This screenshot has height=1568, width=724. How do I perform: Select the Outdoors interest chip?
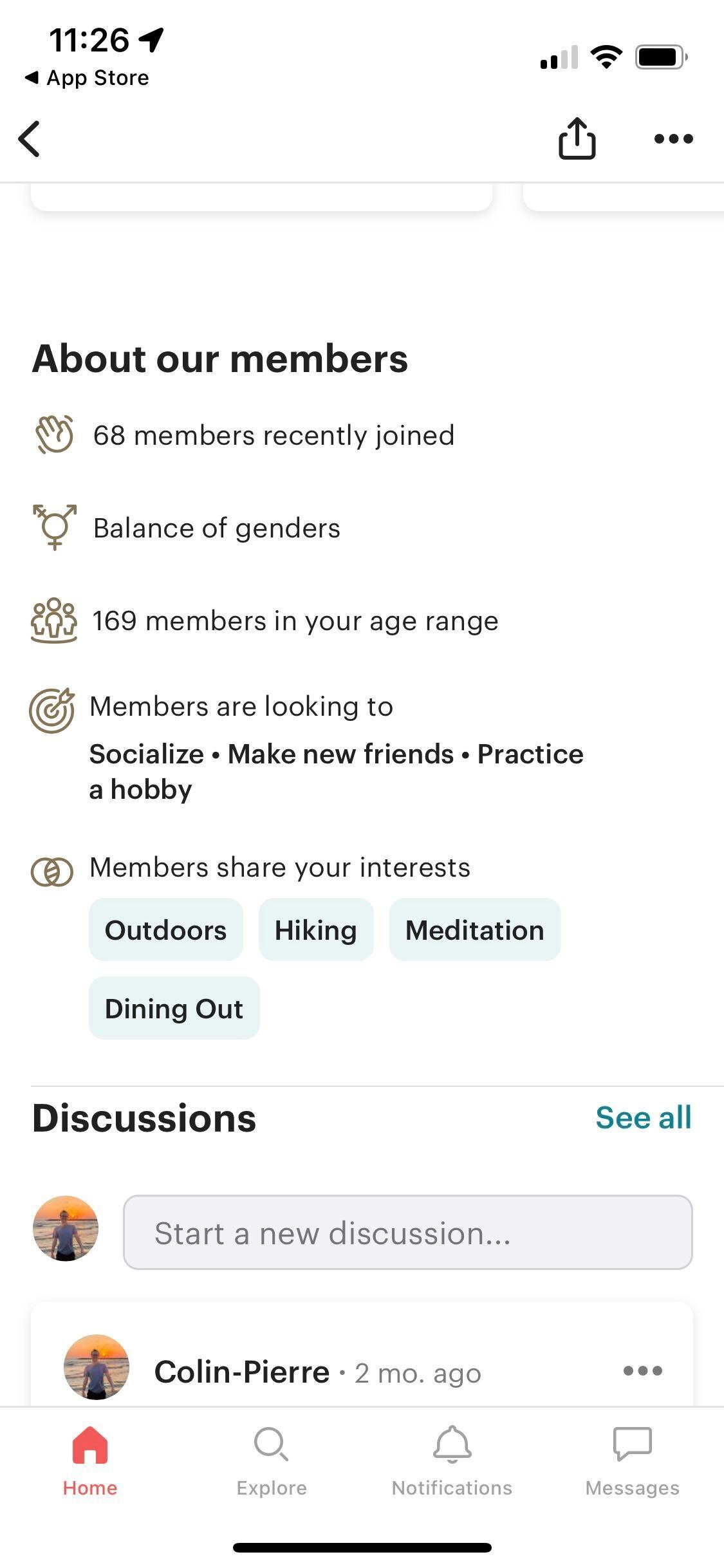point(166,930)
